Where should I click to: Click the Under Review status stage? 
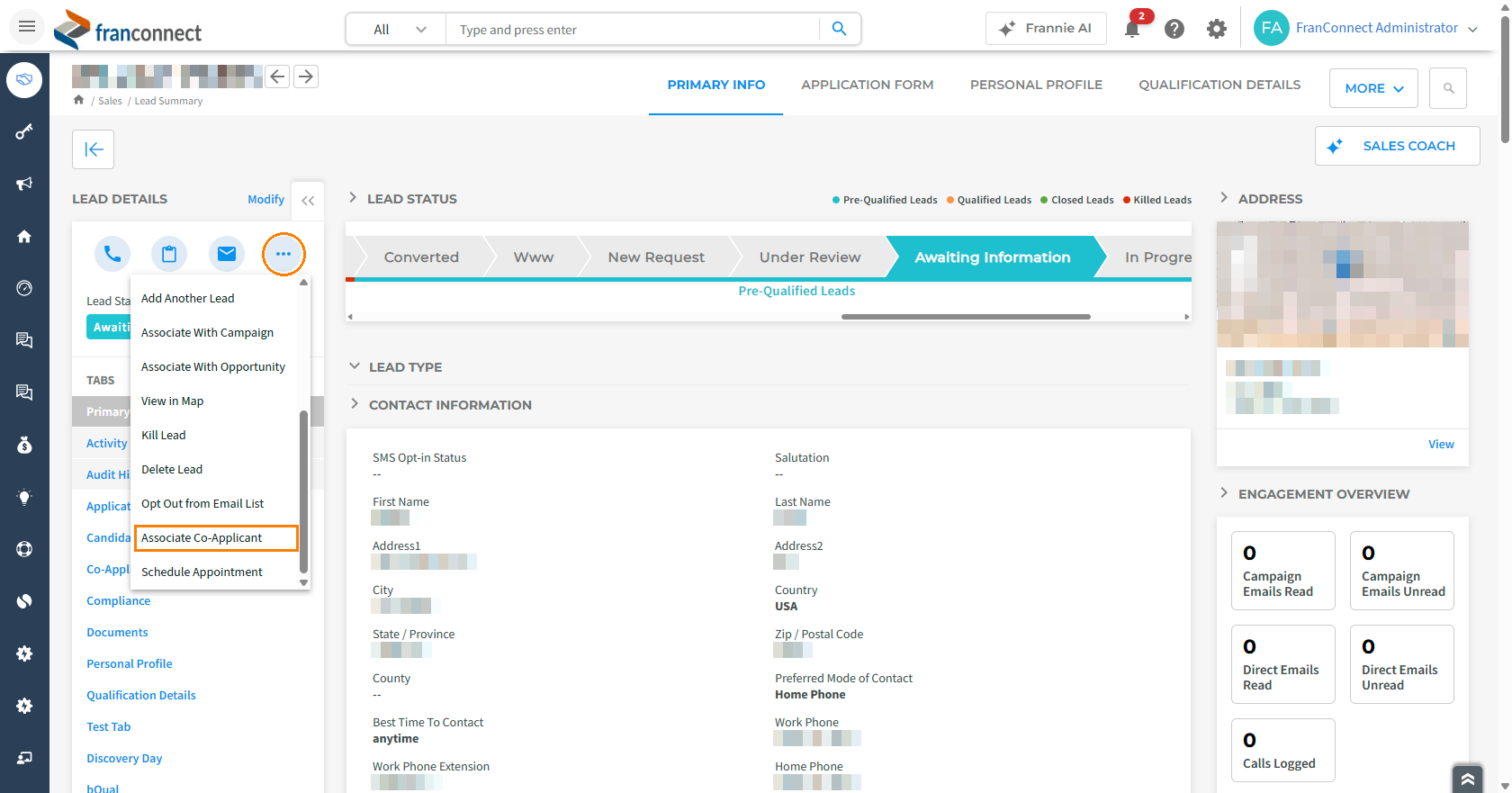[810, 257]
